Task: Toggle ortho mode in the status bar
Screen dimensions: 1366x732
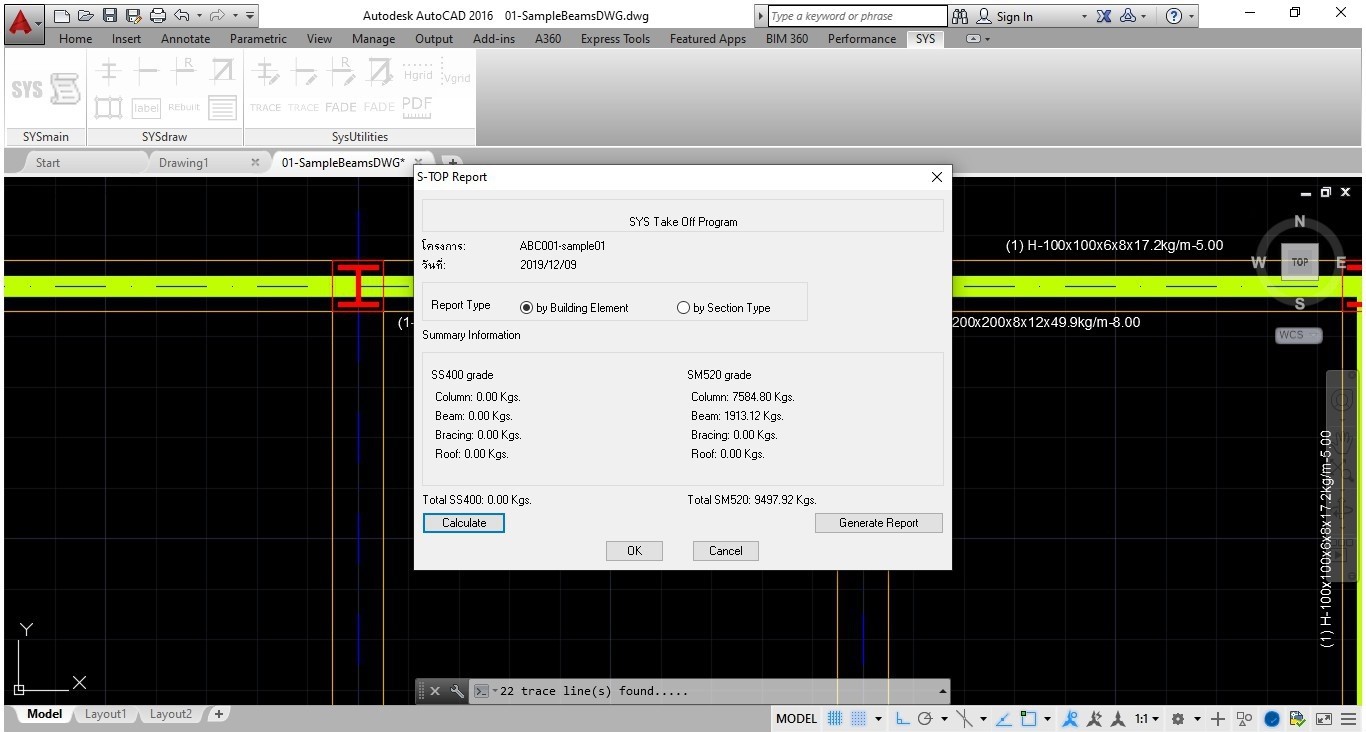Action: (x=902, y=718)
